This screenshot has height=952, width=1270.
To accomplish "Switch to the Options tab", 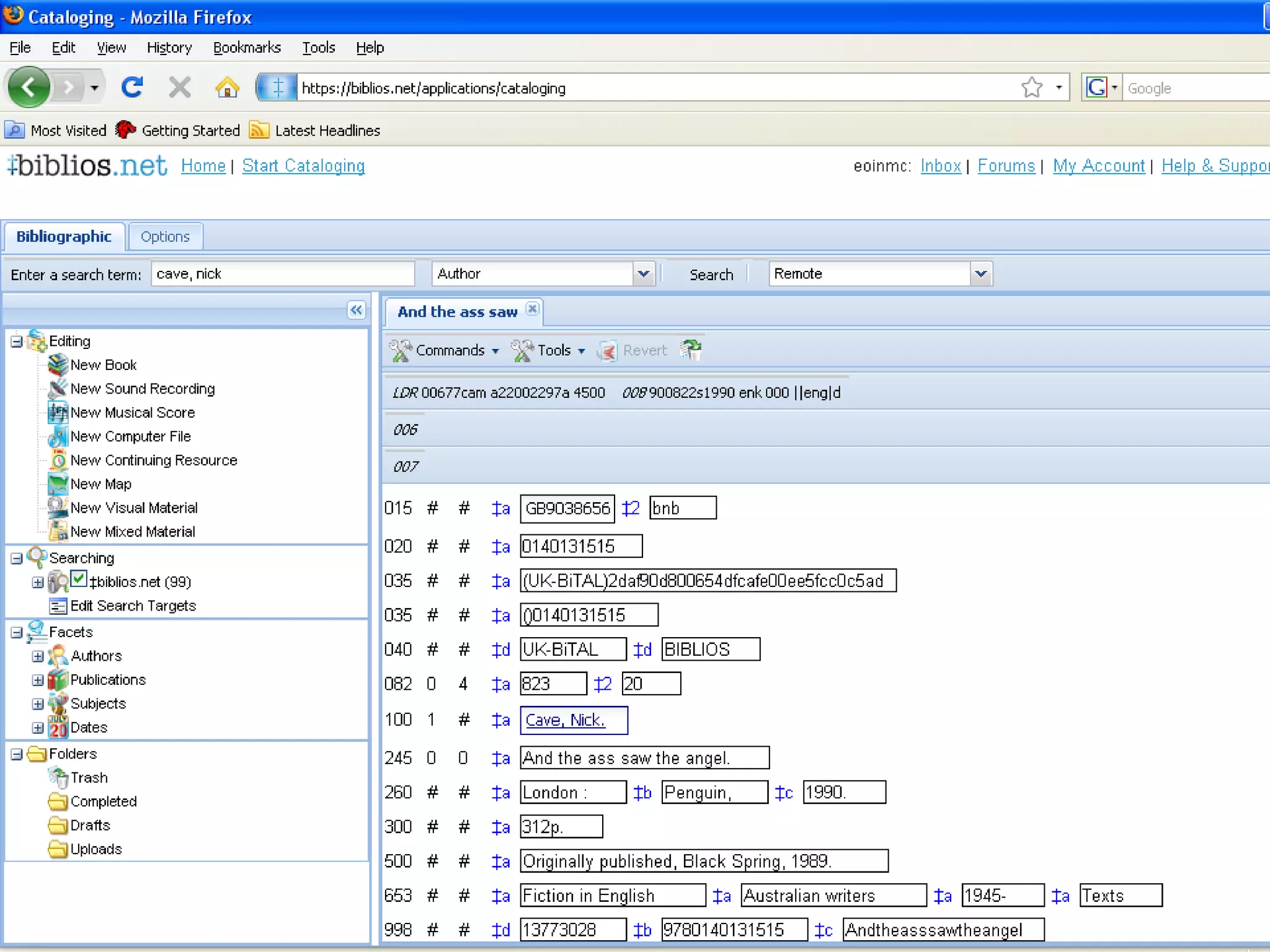I will [x=165, y=237].
